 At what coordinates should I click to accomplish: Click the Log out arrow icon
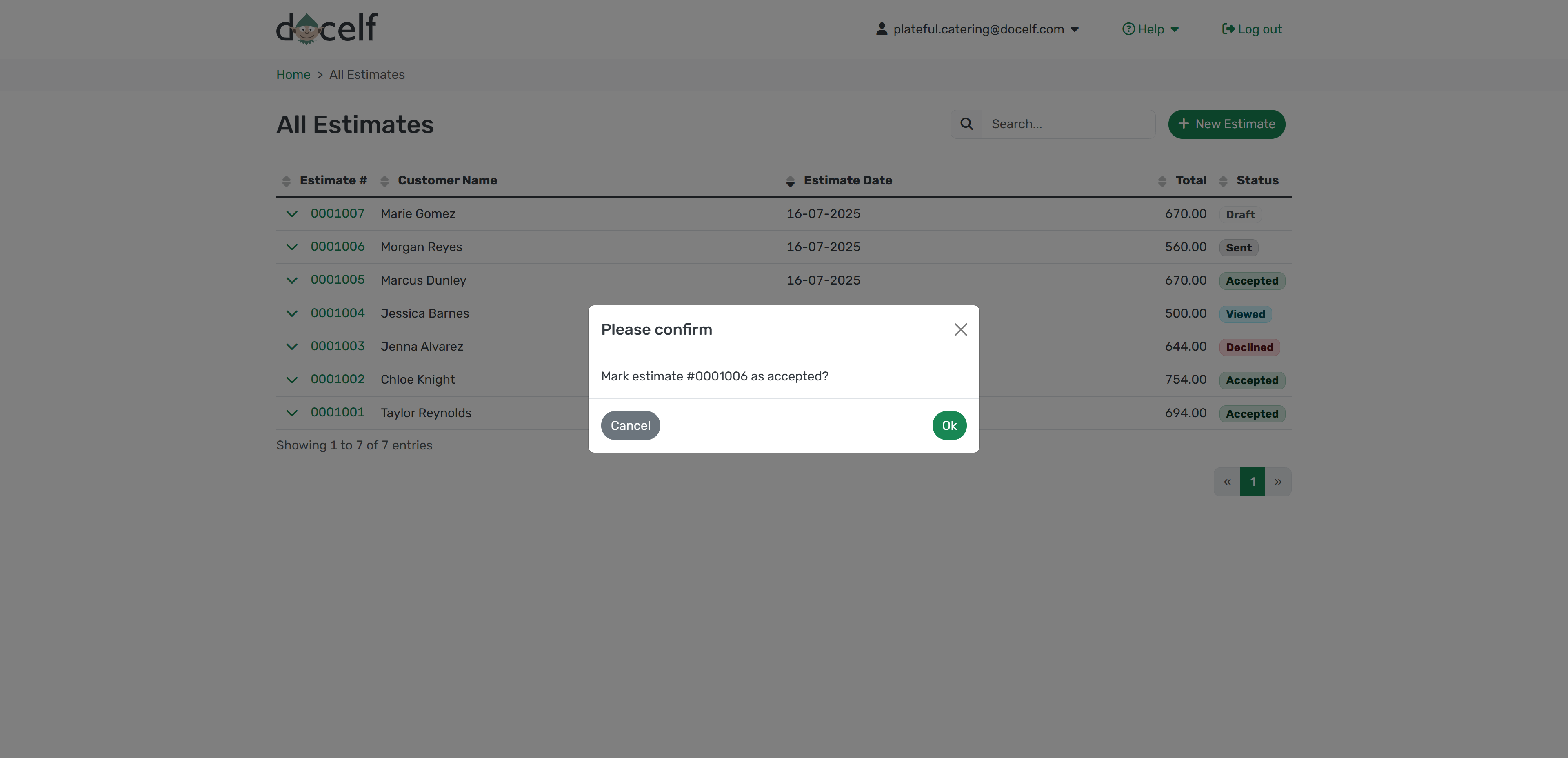1228,29
